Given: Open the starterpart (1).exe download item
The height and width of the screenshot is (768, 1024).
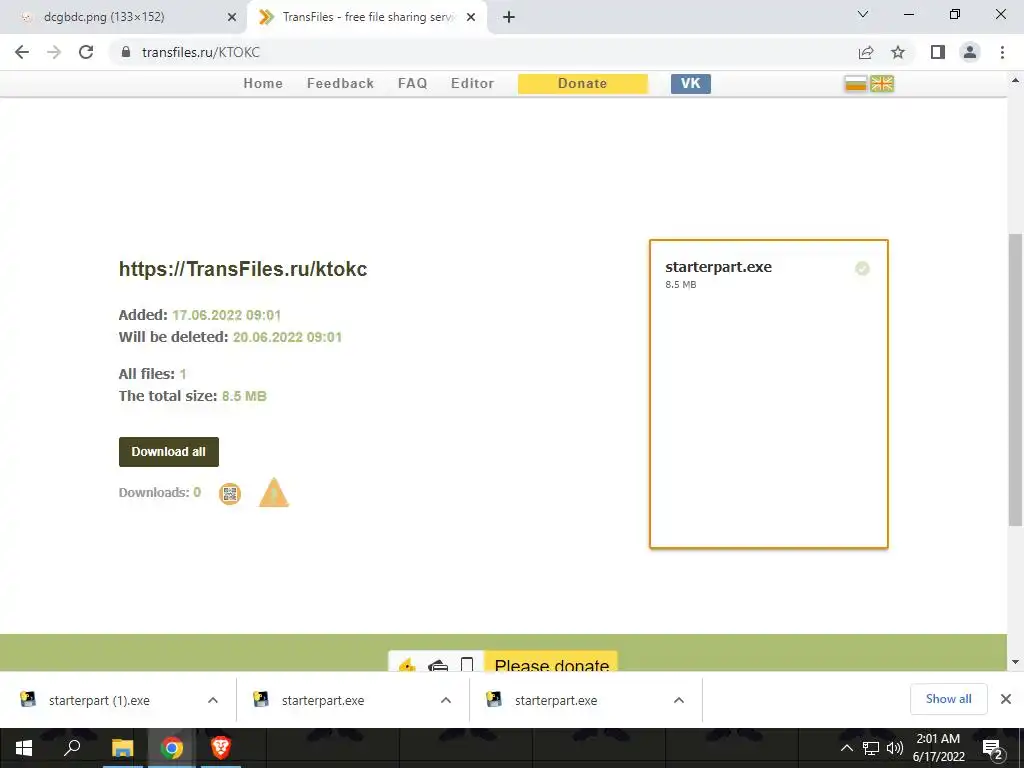Looking at the screenshot, I should 99,701.
